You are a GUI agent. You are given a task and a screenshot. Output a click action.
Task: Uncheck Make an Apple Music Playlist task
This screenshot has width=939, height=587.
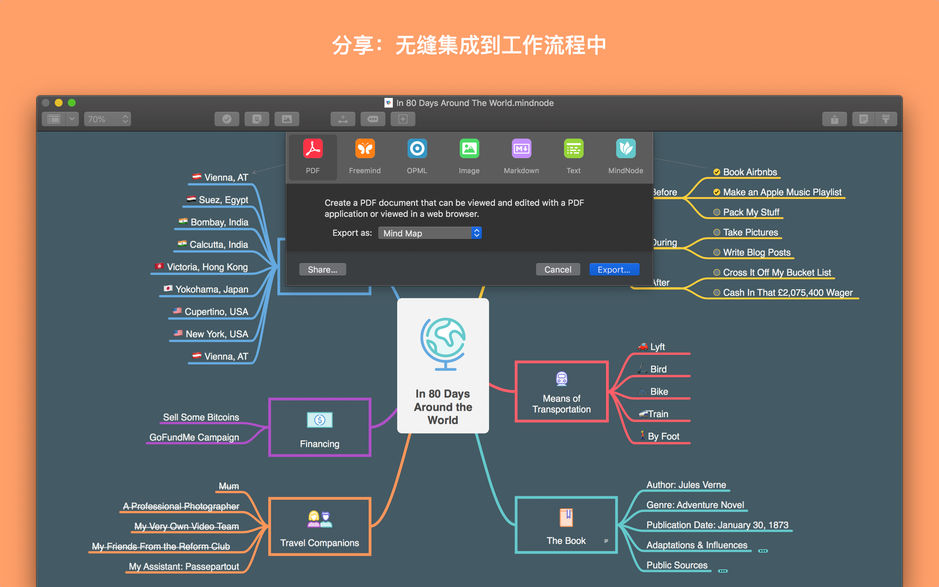click(x=717, y=192)
